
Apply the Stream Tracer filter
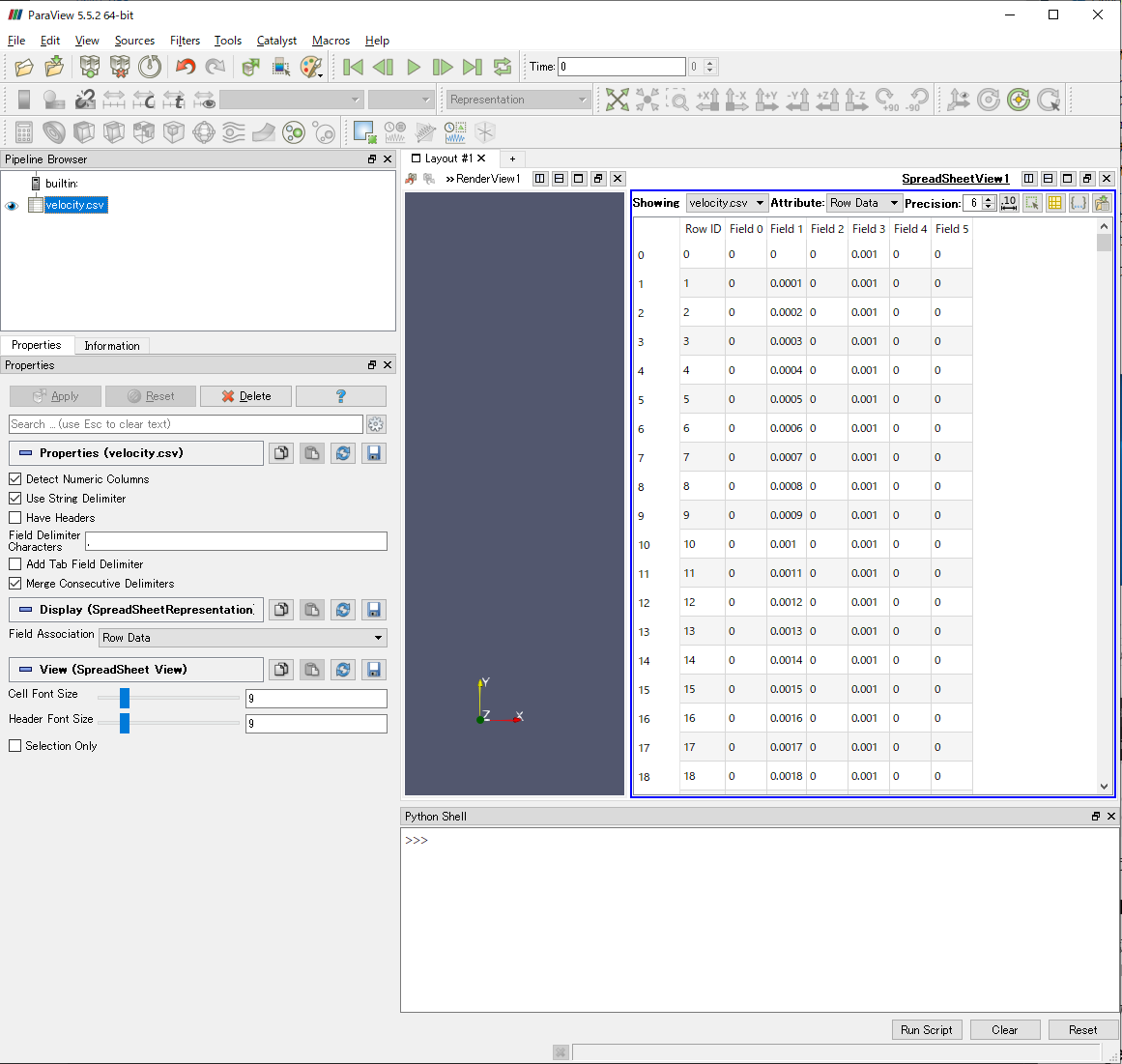coord(235,131)
